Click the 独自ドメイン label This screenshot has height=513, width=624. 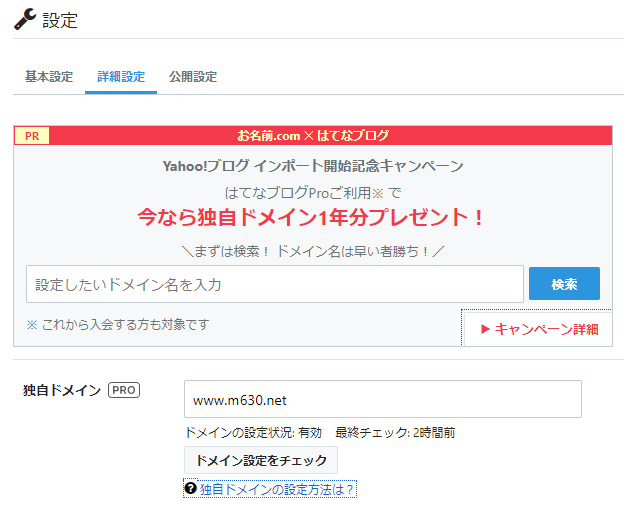[62, 390]
